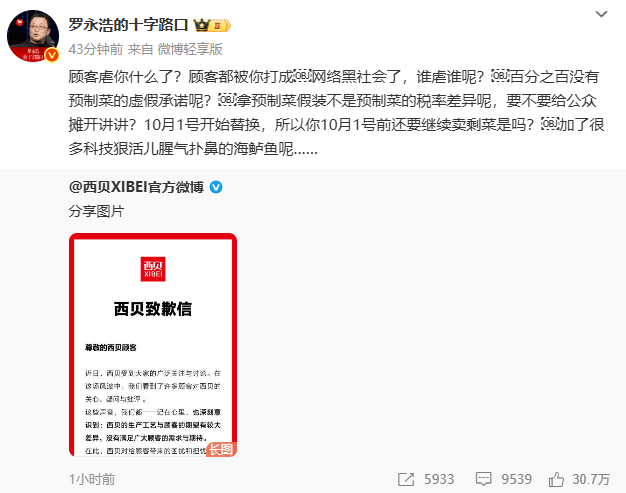Click the 分享图片 quoted post text
Screen dimensions: 626x493
point(96,211)
